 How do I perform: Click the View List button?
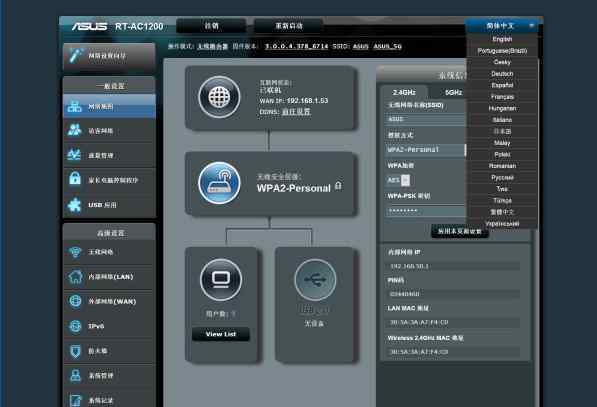pos(221,334)
